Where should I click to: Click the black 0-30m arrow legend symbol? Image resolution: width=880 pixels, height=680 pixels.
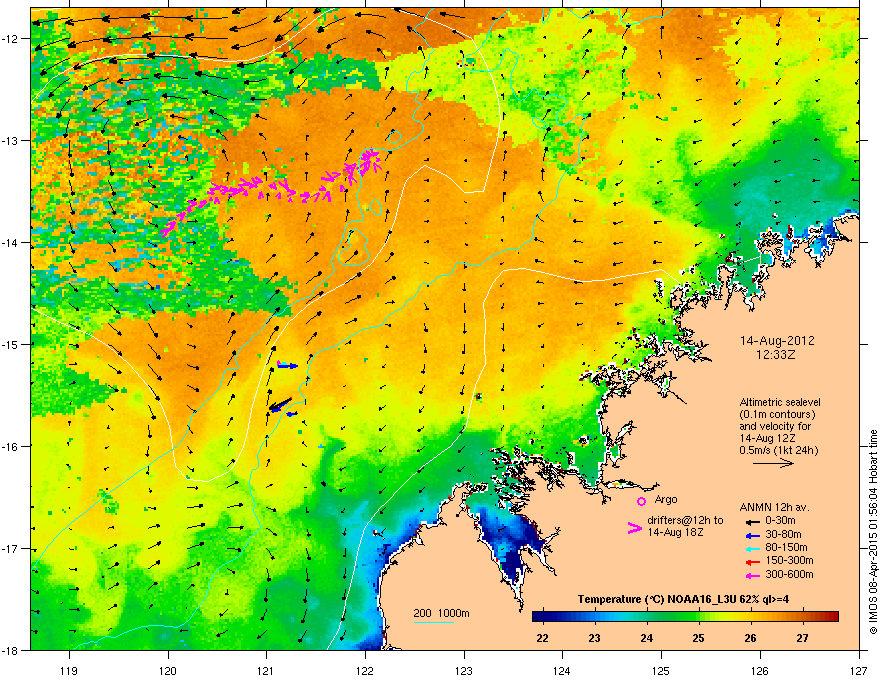752,522
